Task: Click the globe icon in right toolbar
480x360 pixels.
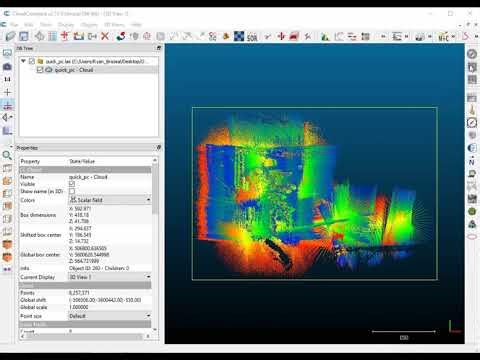Action: [472, 148]
